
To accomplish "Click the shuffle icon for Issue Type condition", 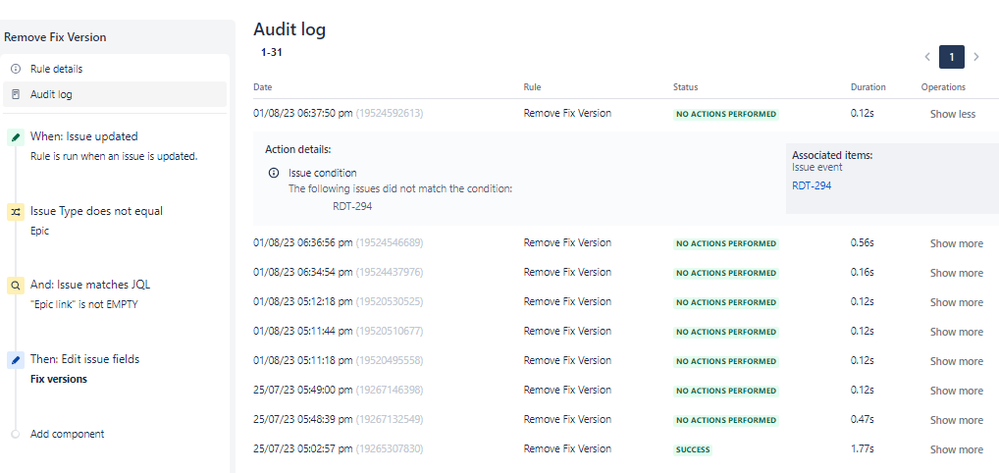I will click(x=16, y=212).
